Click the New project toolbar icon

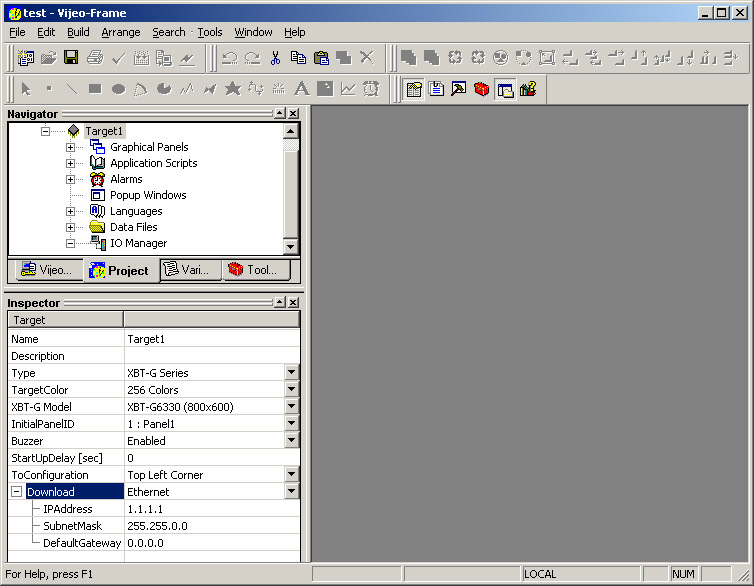point(25,58)
